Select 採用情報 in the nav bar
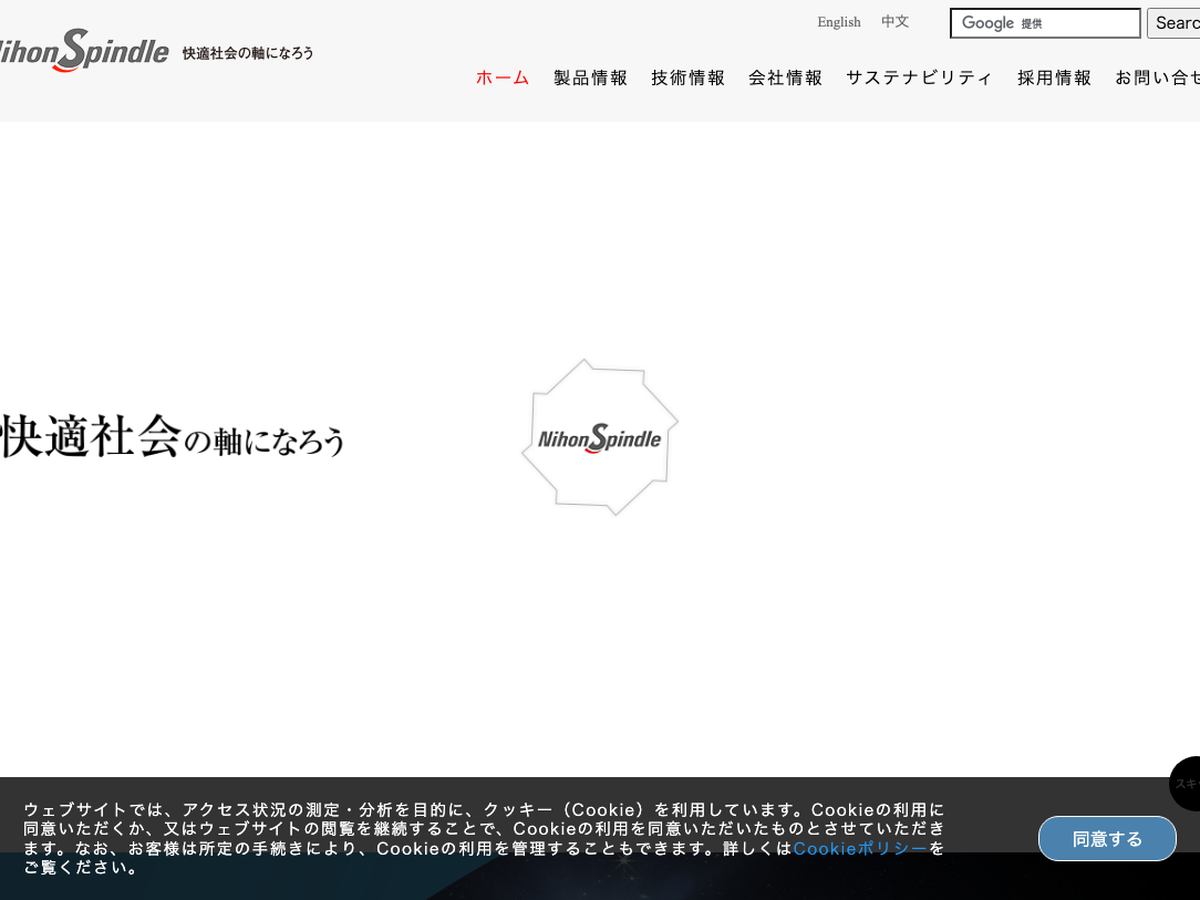 (x=1054, y=78)
